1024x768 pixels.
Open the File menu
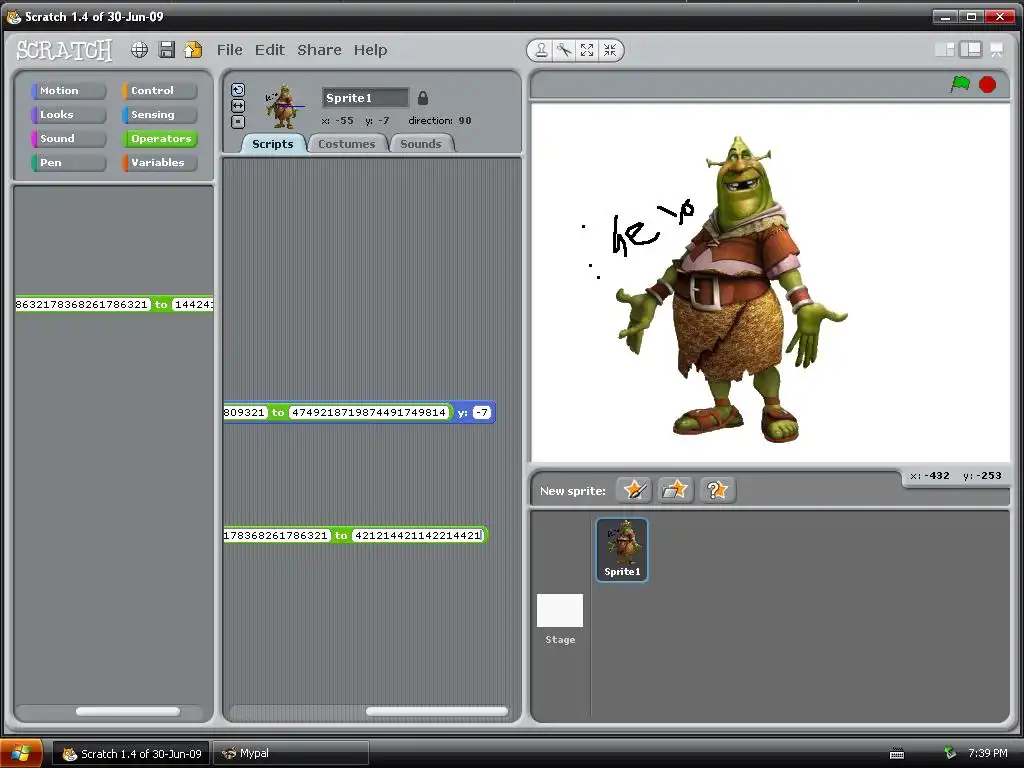[x=229, y=50]
